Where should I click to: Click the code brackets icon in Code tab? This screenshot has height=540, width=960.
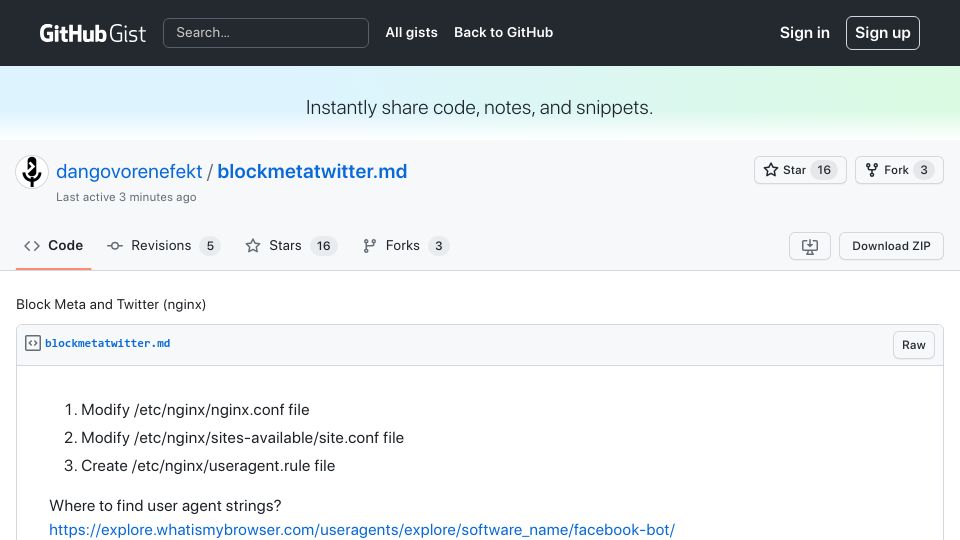point(32,246)
